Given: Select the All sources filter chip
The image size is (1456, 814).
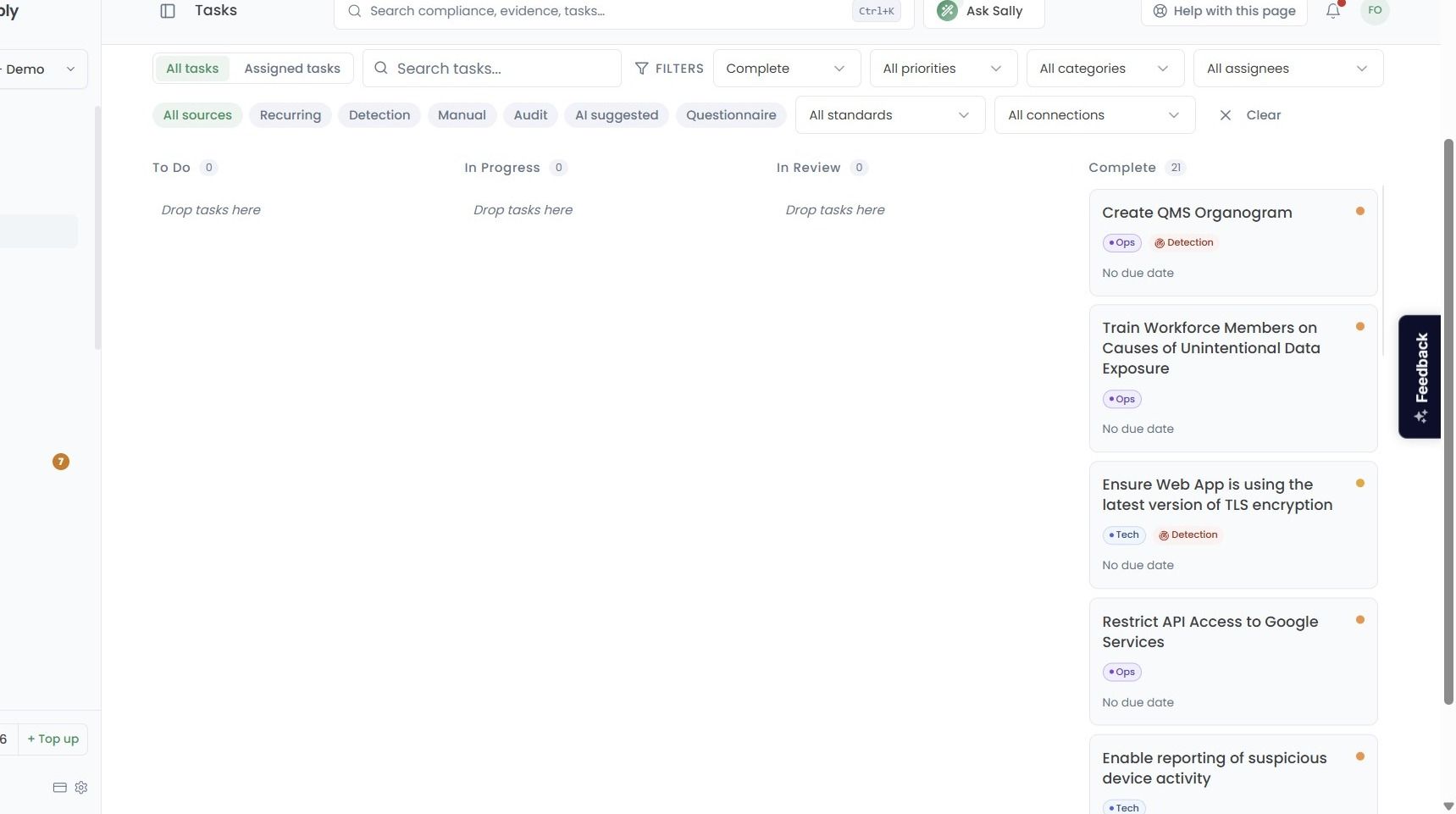Looking at the screenshot, I should 197,115.
